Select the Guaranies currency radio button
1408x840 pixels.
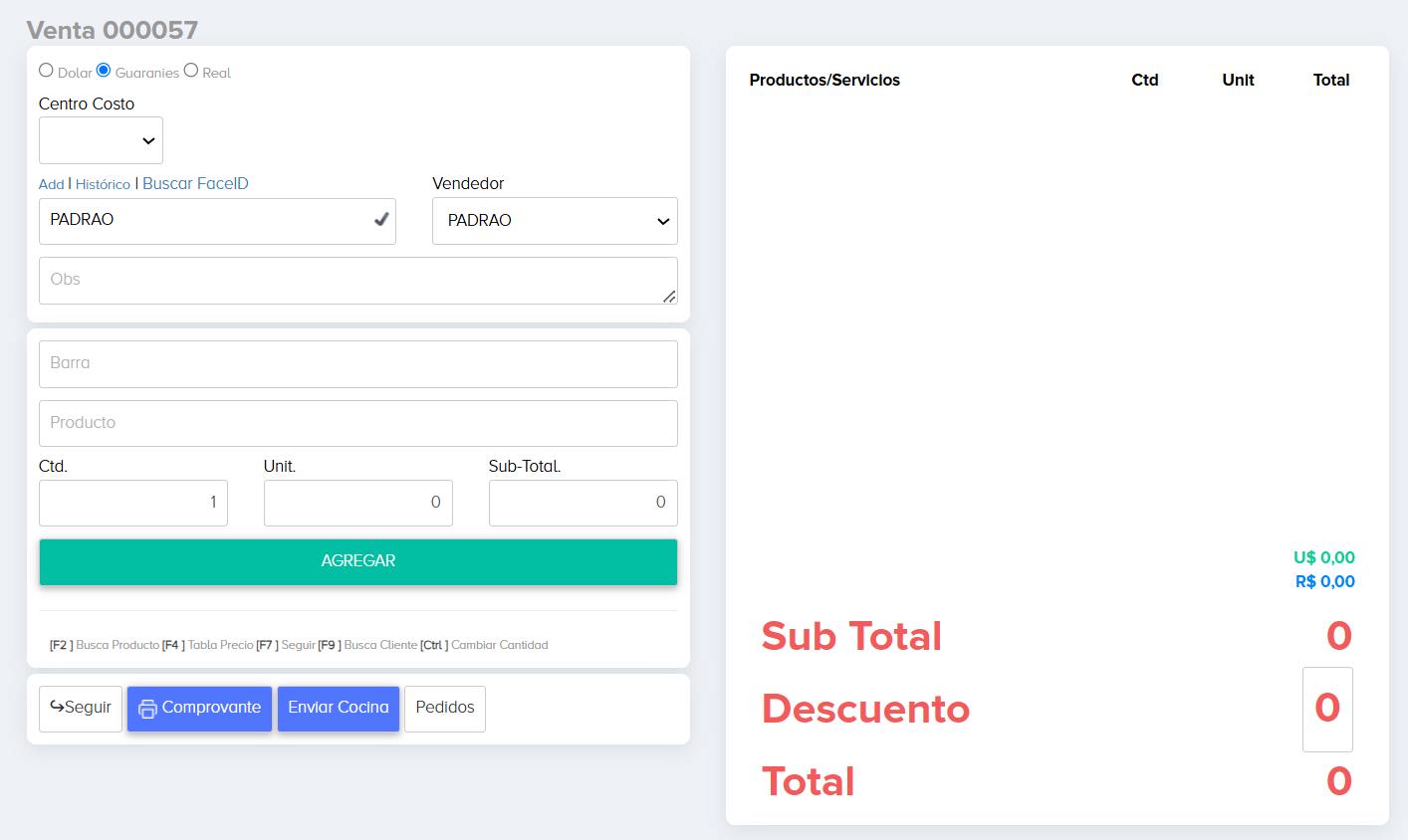point(104,71)
